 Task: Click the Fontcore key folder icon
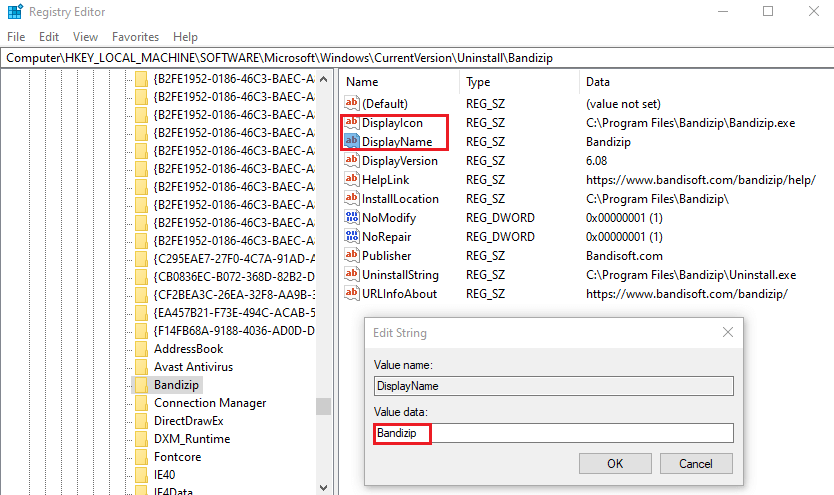tap(141, 457)
